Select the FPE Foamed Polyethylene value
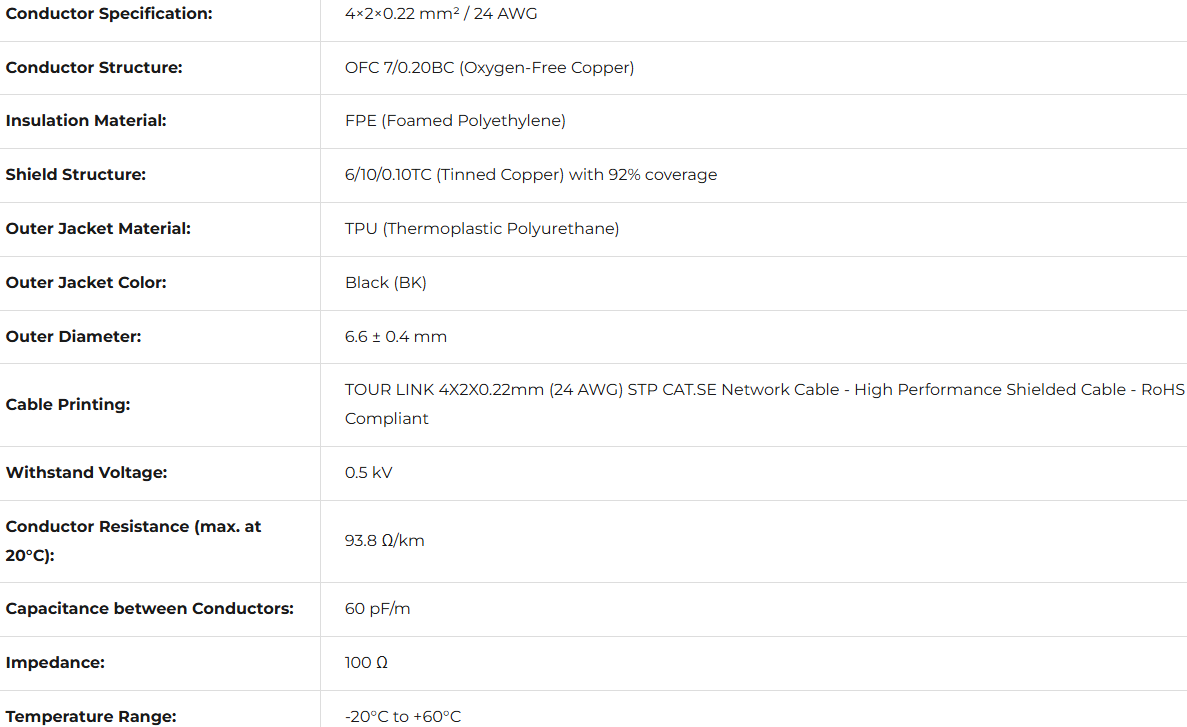1187x727 pixels. (455, 121)
